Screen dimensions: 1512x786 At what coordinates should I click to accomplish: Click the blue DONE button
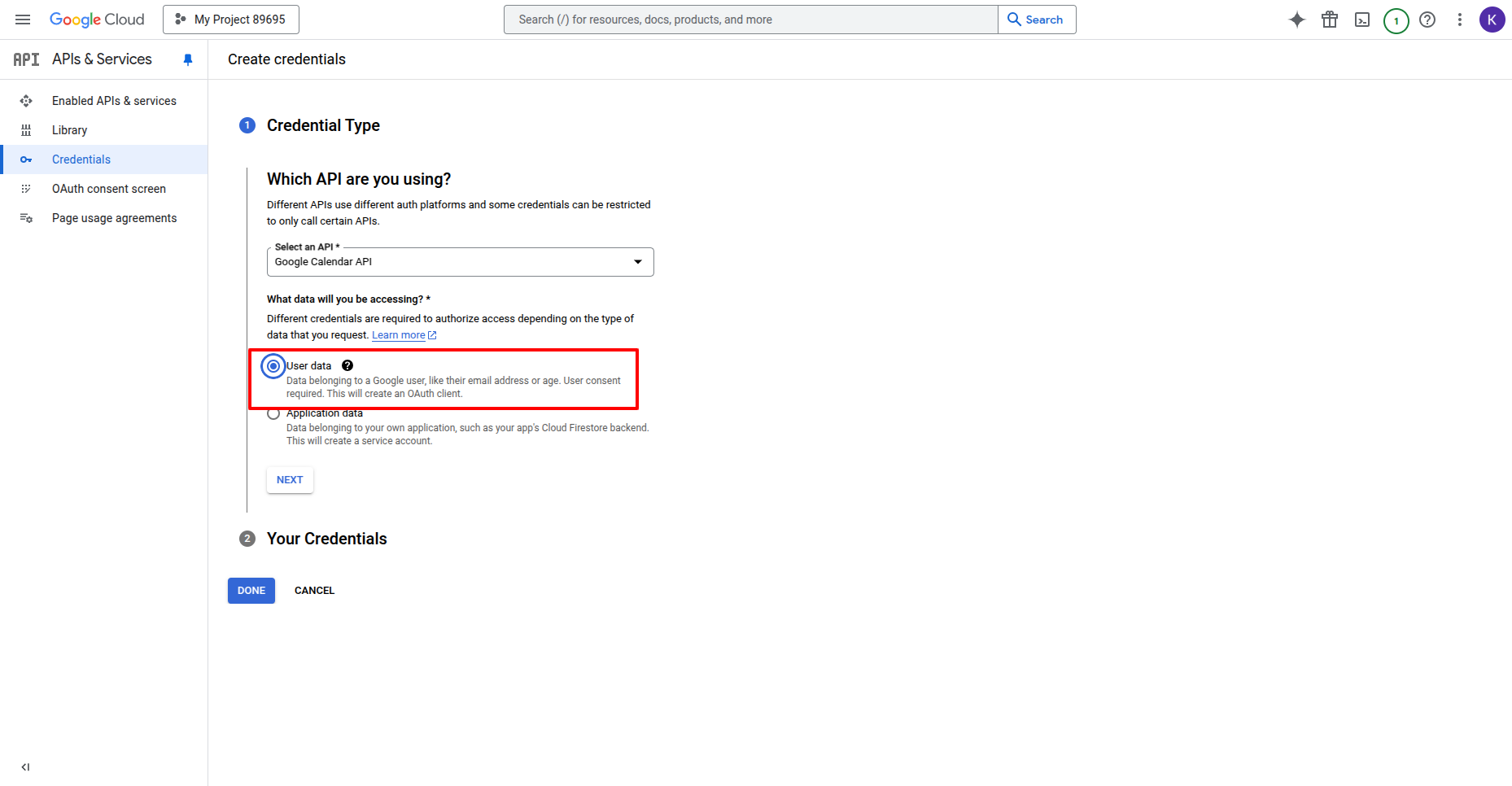pos(251,591)
